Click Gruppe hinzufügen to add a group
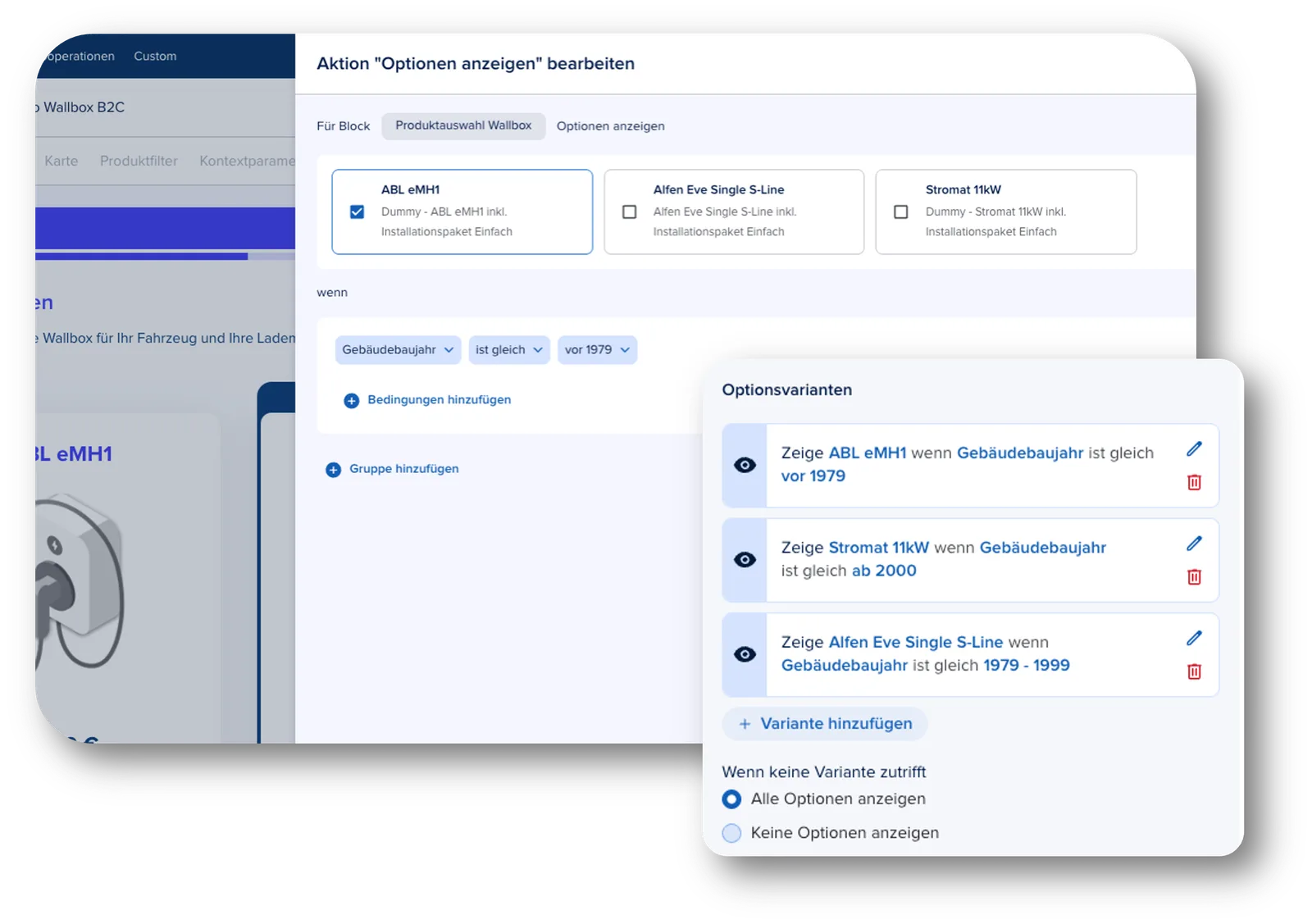The image size is (1312, 924). click(x=403, y=469)
